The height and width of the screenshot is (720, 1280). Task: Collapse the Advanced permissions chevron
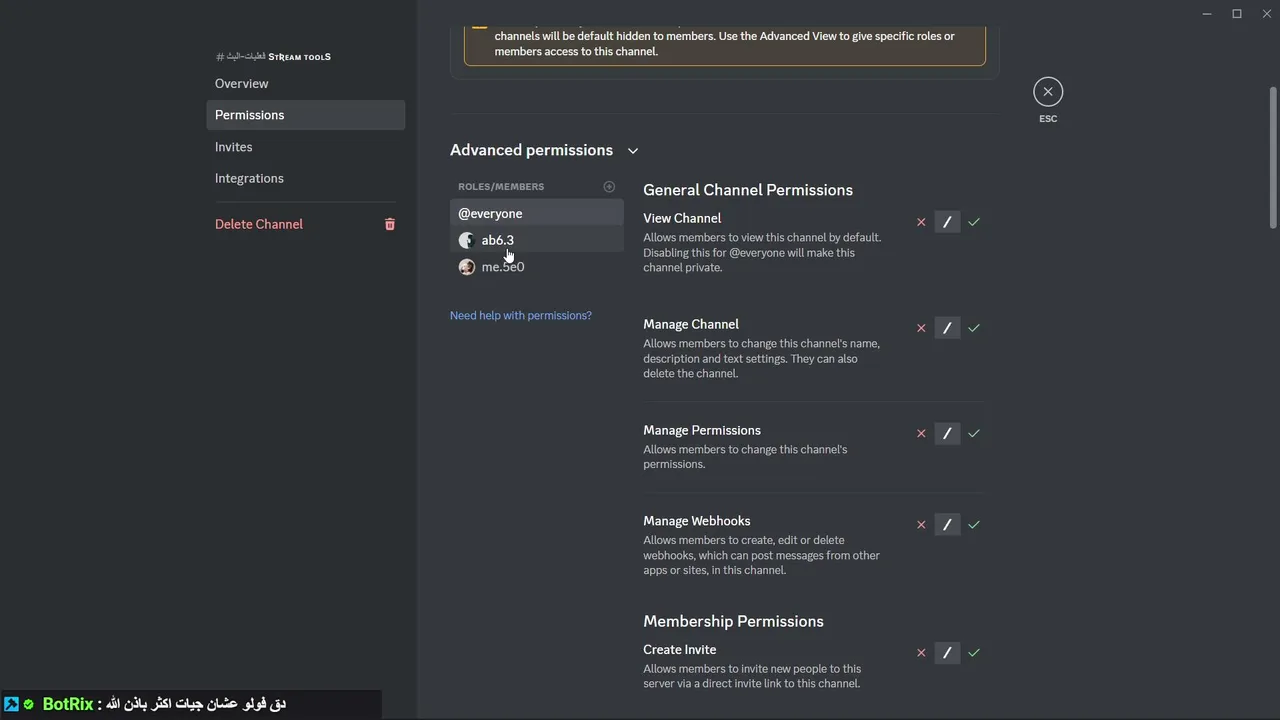click(633, 151)
